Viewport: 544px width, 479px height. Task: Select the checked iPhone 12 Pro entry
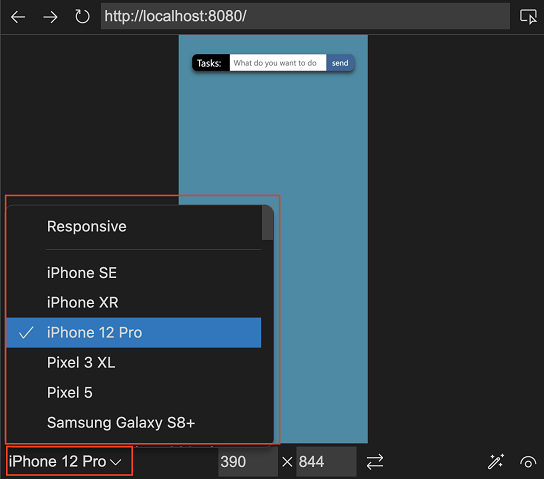coord(134,333)
